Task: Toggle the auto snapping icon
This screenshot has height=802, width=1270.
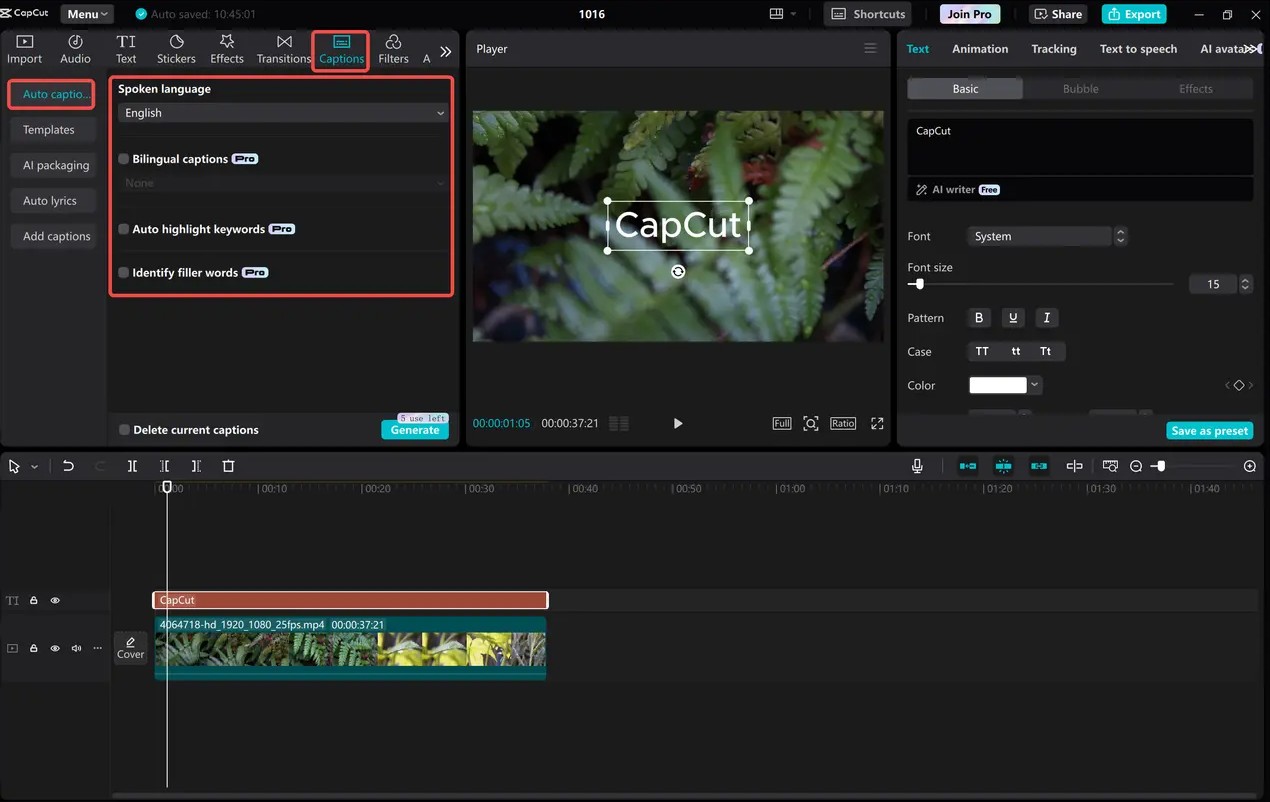Action: pyautogui.click(x=1004, y=466)
